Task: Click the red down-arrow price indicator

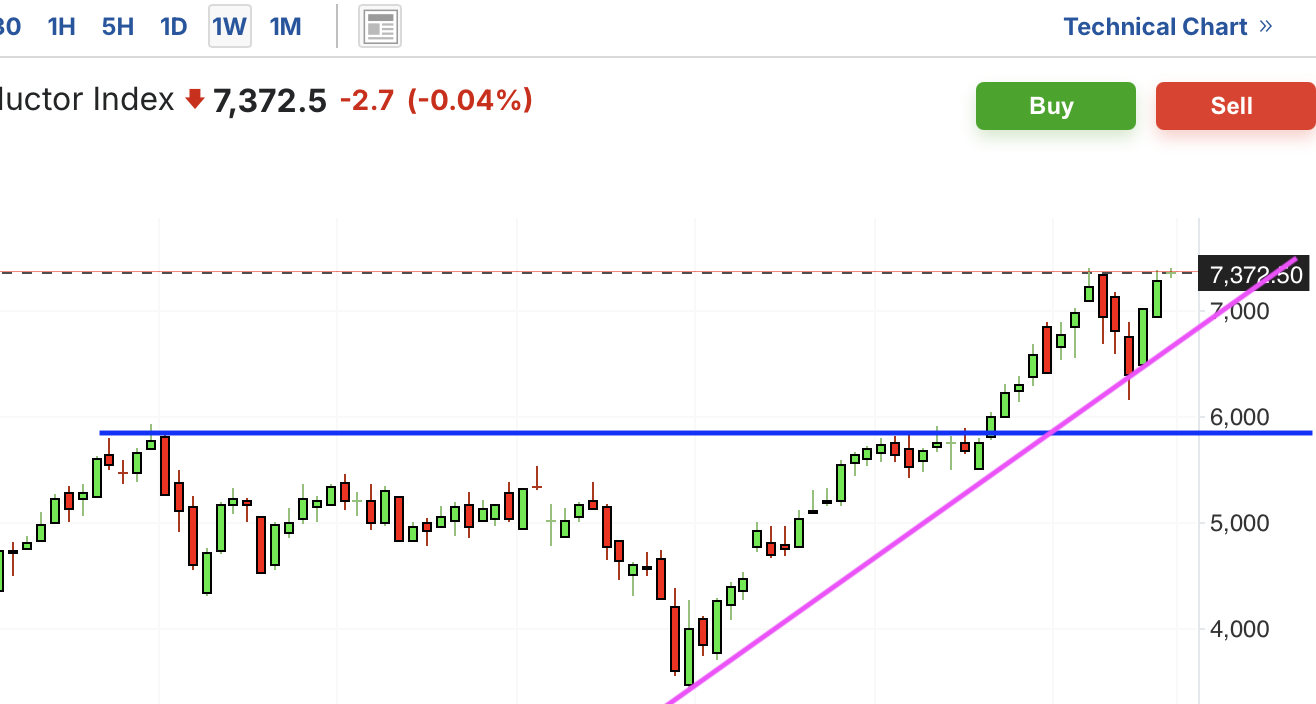Action: pos(195,99)
